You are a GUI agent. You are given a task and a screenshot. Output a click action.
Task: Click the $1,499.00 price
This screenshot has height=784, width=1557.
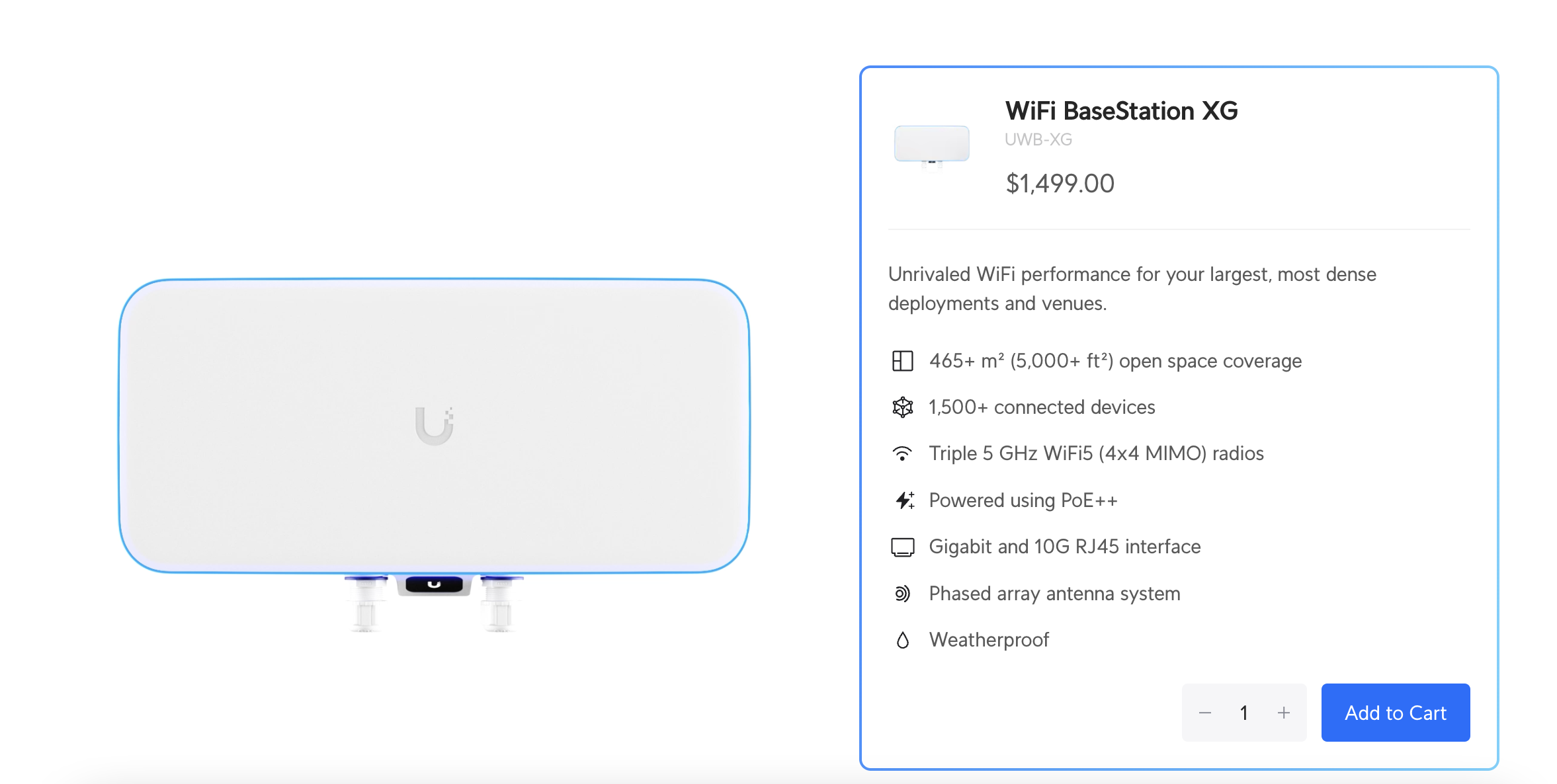(x=1060, y=184)
